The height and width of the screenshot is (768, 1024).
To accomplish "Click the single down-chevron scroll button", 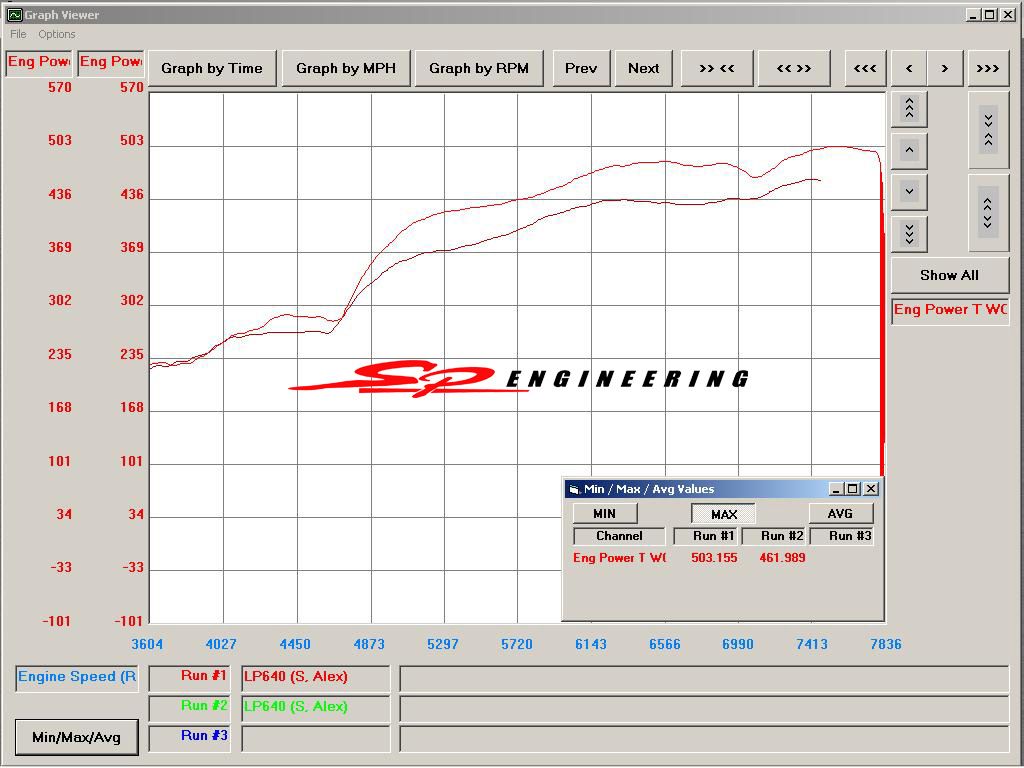I will pos(909,192).
